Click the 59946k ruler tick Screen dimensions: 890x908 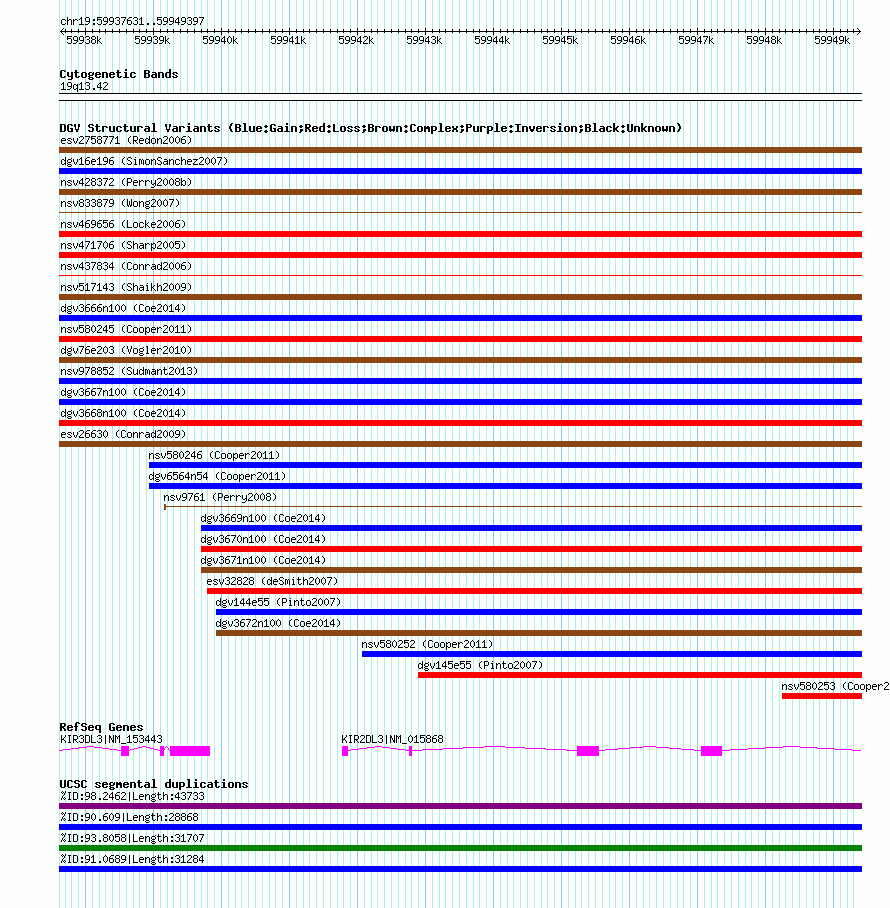[628, 40]
